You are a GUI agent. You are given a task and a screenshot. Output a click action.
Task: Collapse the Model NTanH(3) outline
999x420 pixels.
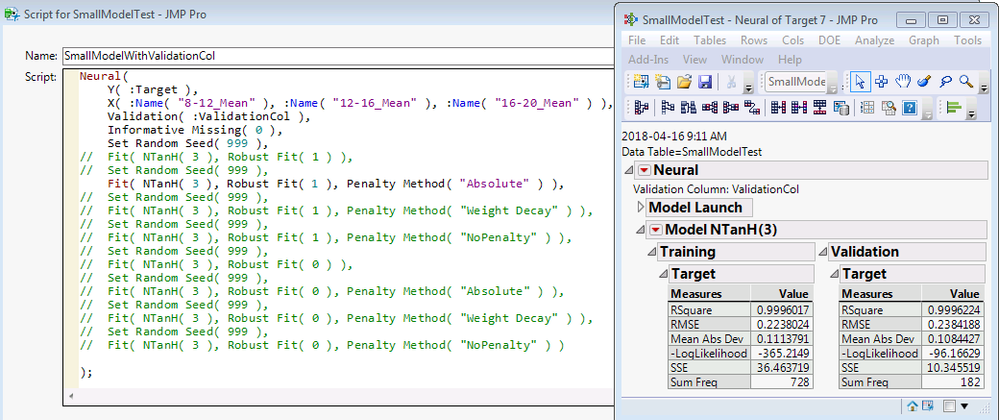pyautogui.click(x=641, y=229)
